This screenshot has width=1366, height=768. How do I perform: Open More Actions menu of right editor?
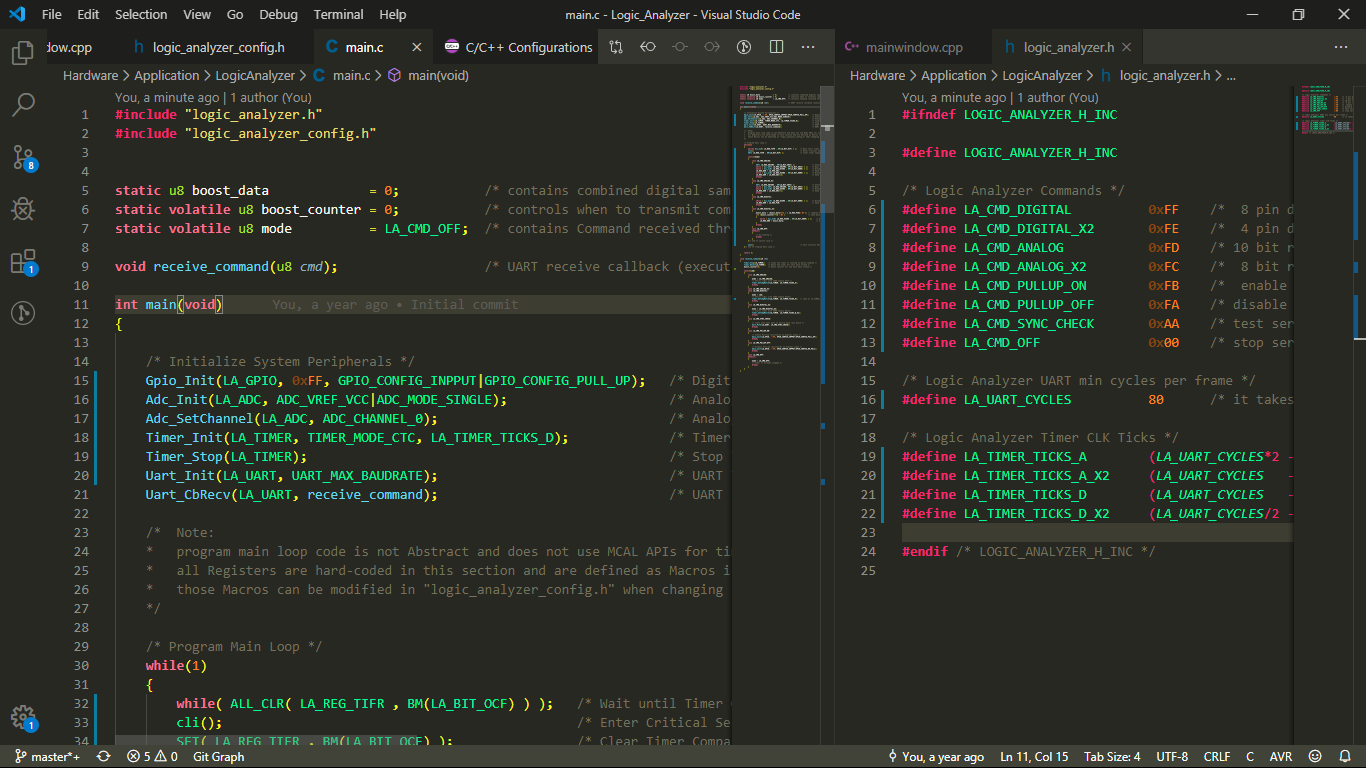click(1341, 47)
